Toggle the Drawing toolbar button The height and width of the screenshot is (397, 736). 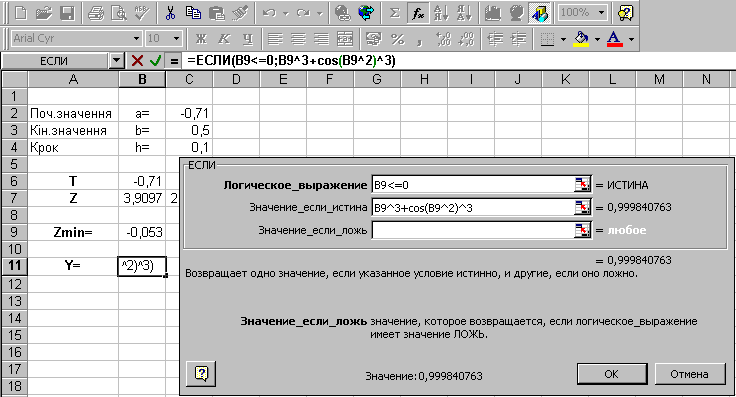(x=540, y=13)
